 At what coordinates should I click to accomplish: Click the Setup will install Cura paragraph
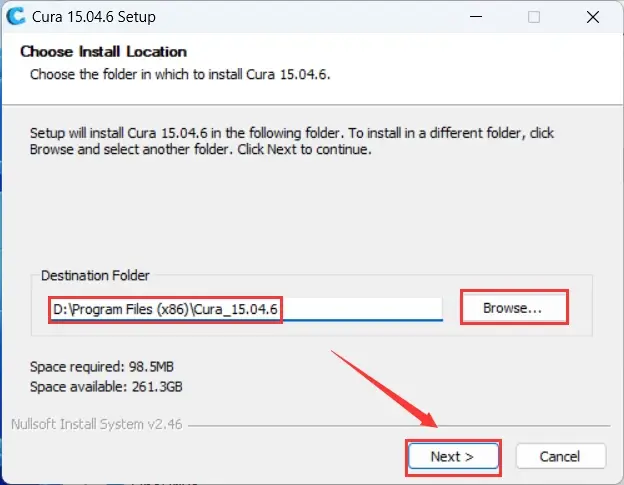point(292,141)
